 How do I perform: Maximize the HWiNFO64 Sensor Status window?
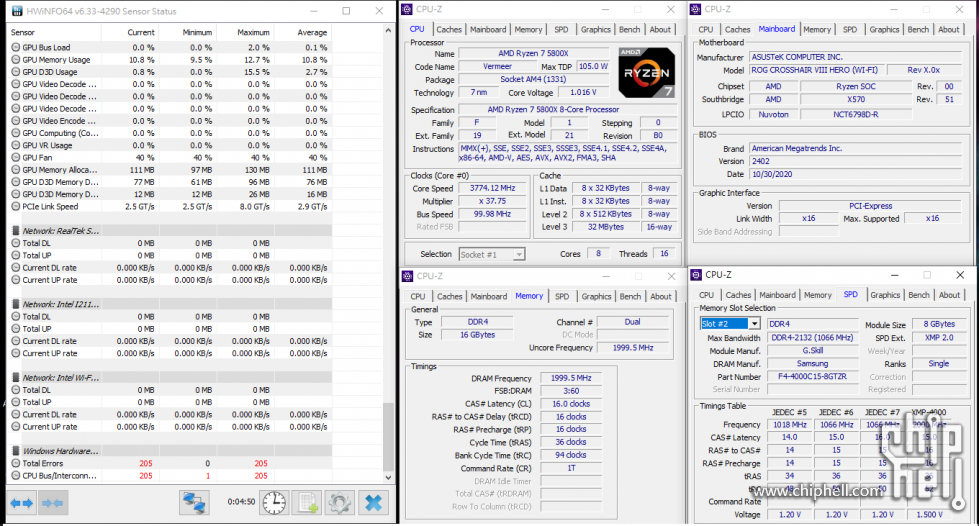point(346,11)
